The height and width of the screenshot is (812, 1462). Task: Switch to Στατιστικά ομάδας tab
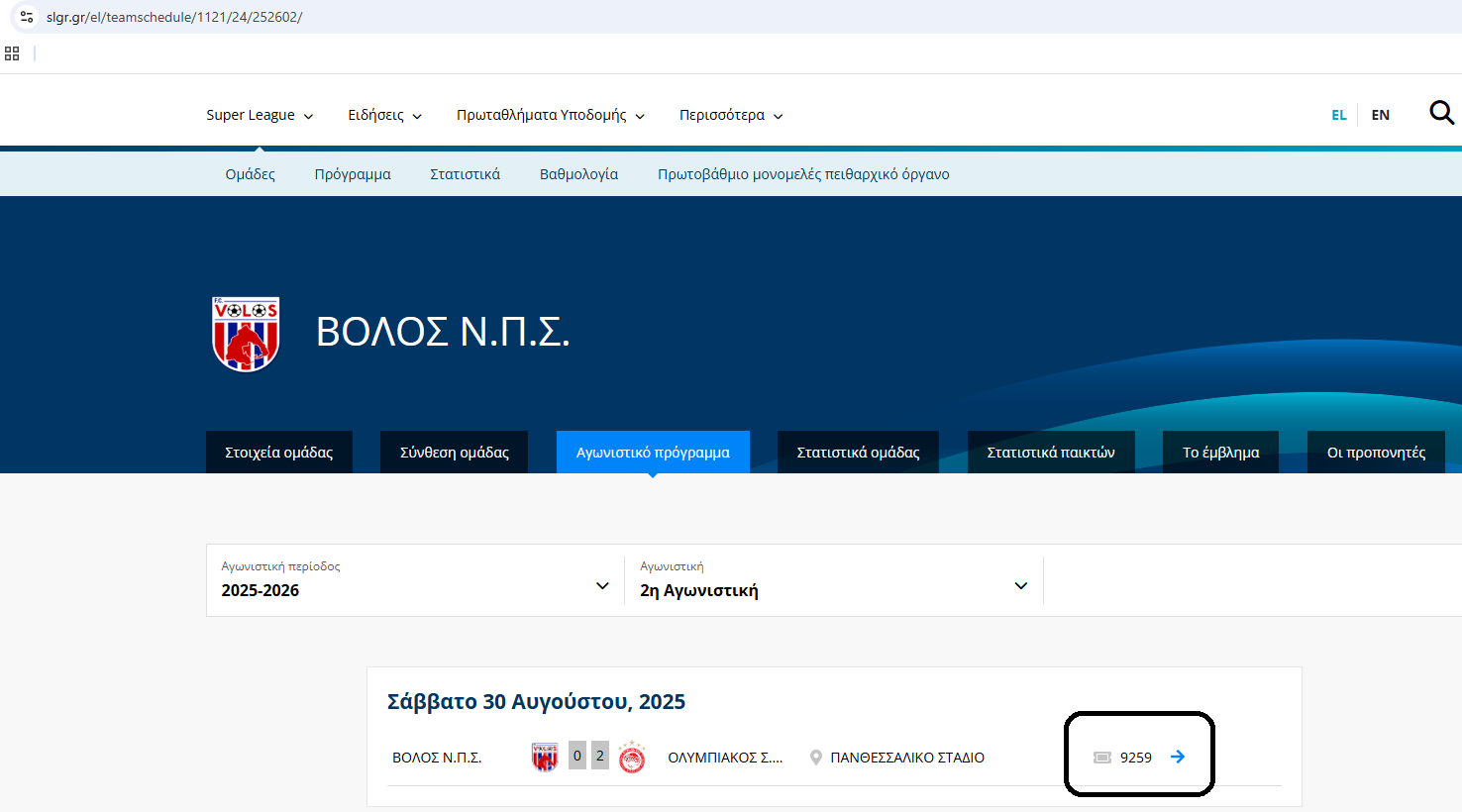858,453
